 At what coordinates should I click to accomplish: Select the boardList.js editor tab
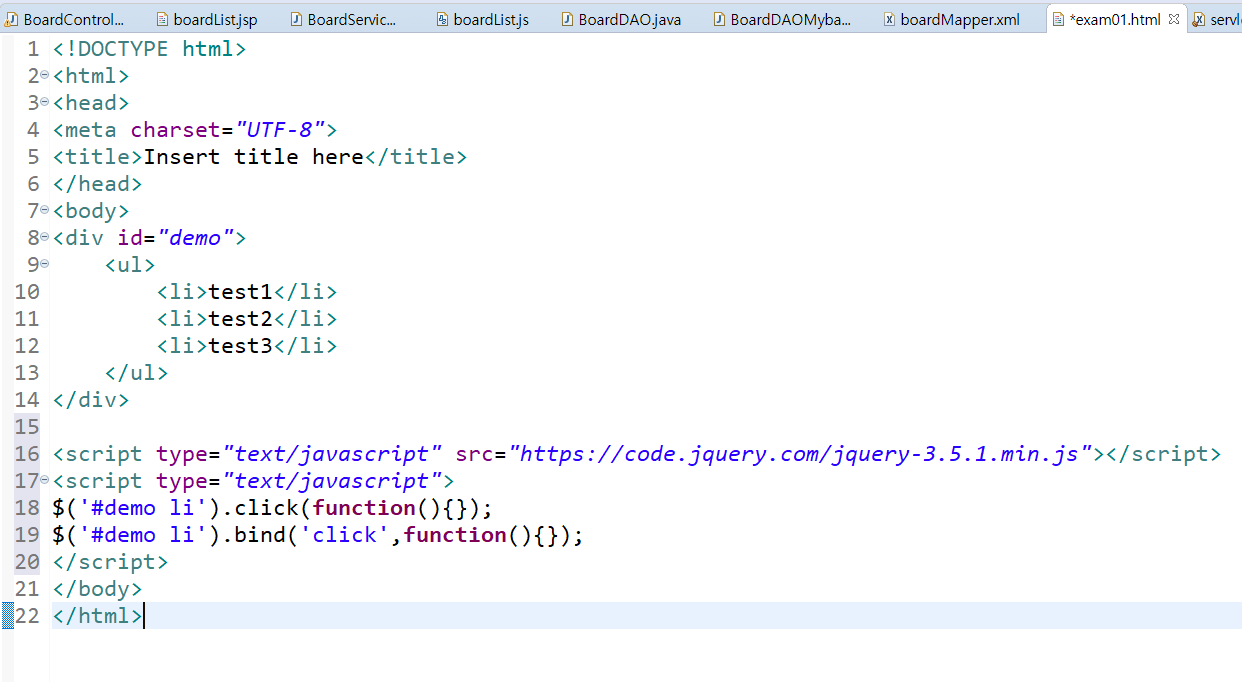click(x=482, y=19)
